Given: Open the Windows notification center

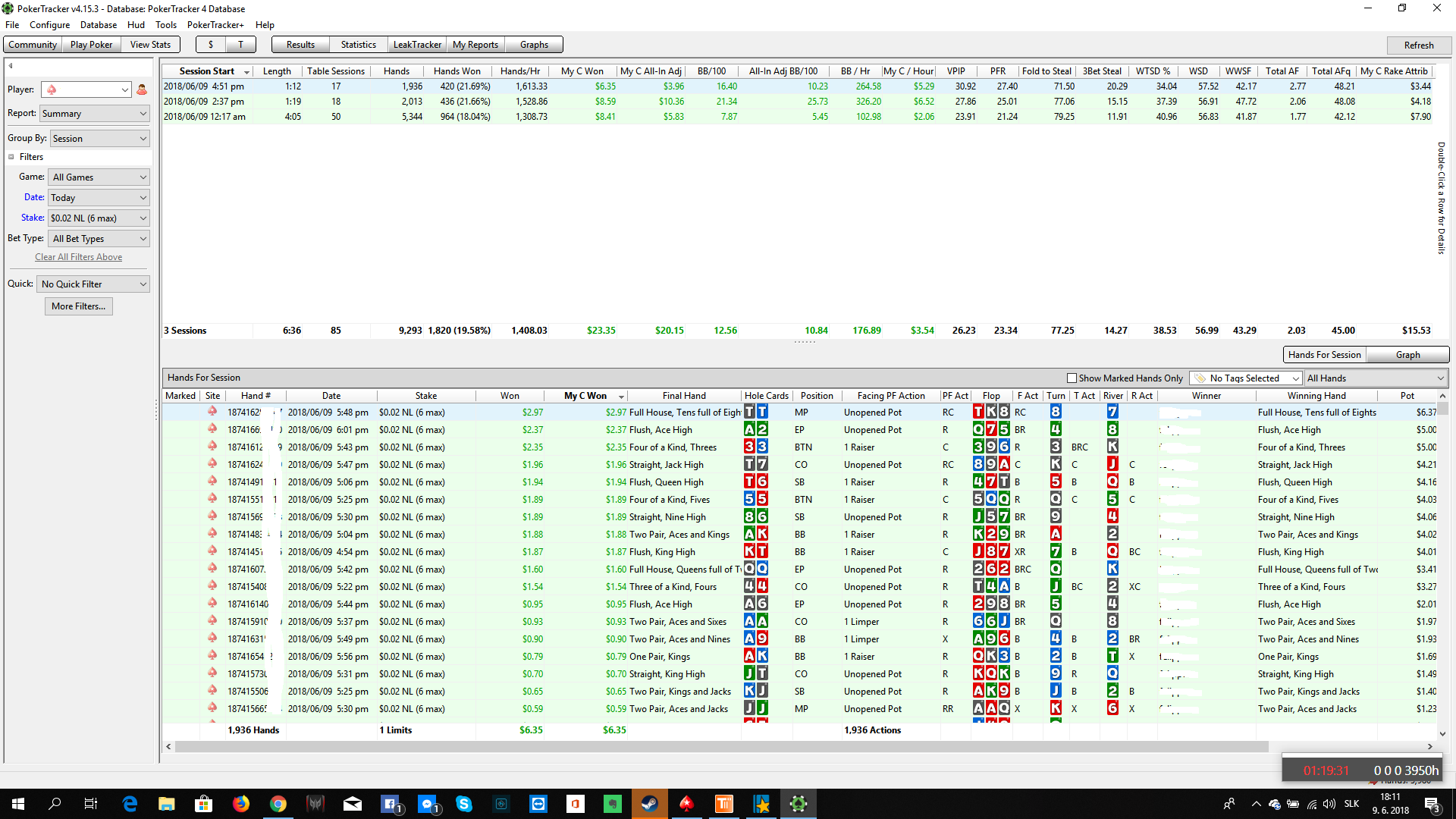Looking at the screenshot, I should click(1432, 804).
